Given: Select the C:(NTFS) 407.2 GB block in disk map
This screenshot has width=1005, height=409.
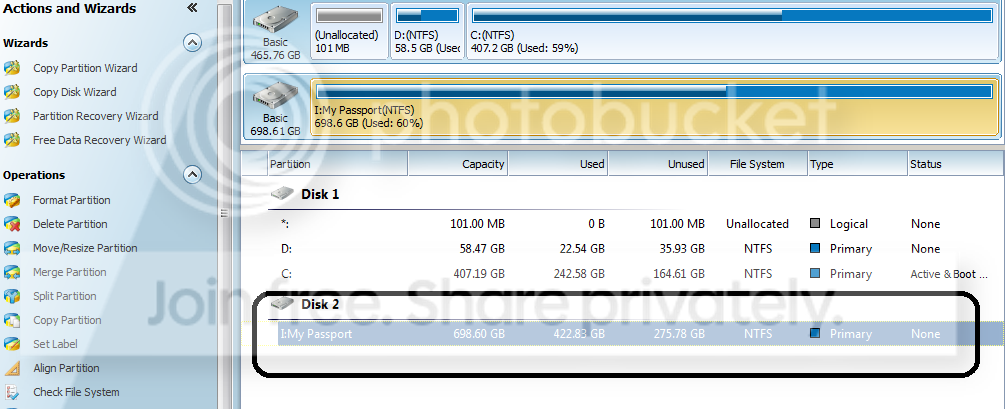Looking at the screenshot, I should pos(733,31).
